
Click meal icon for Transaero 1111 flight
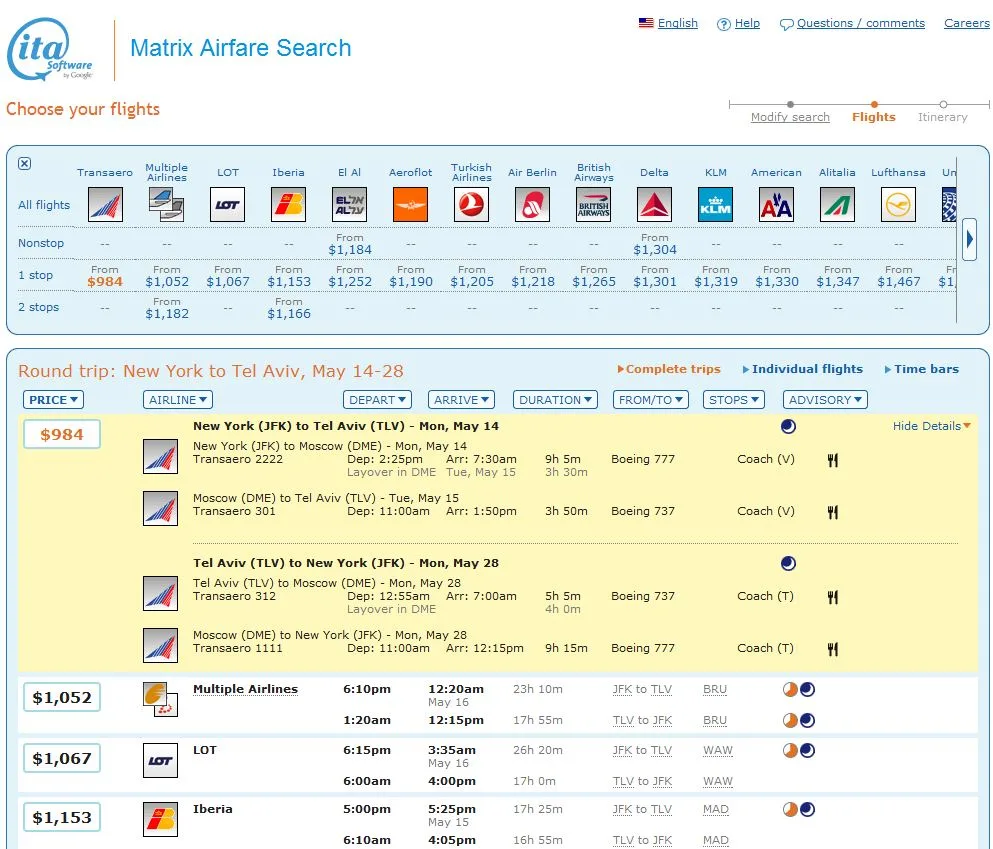833,649
